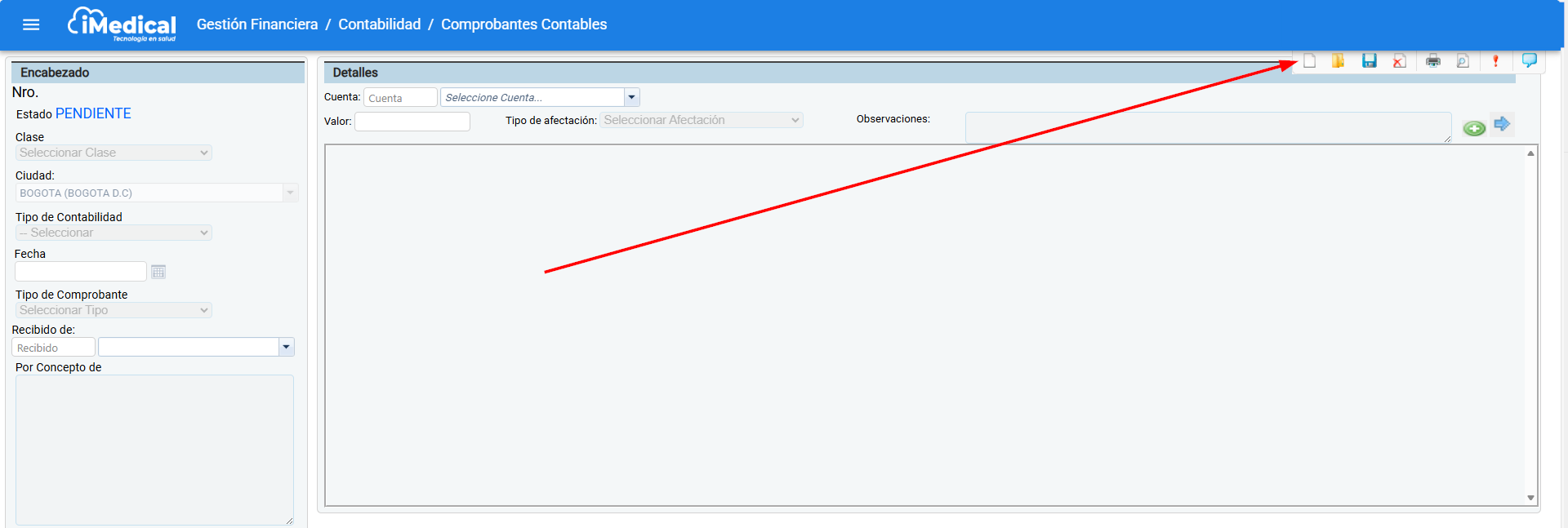Open the hamburger menu

(31, 24)
